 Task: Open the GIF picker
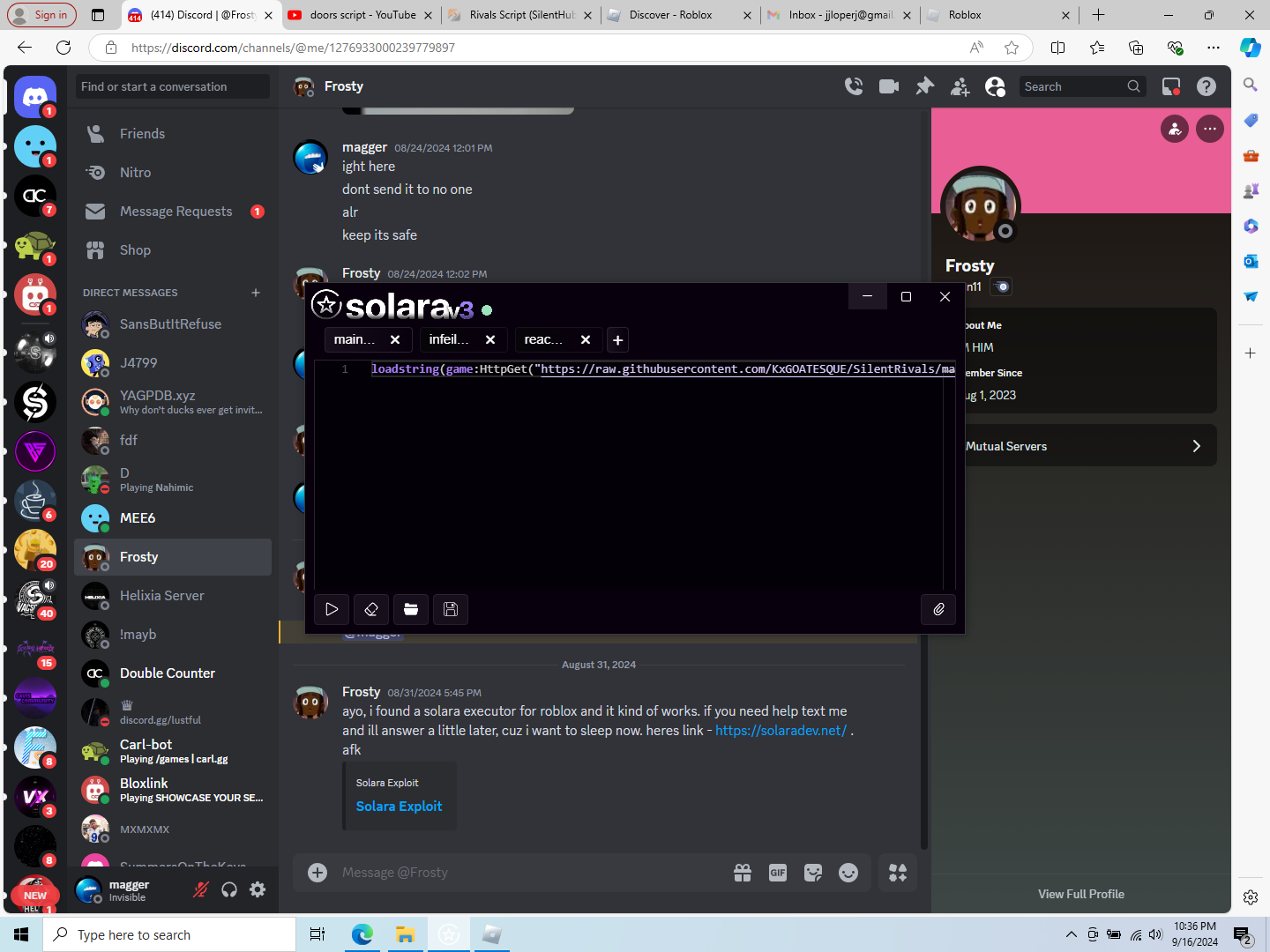[778, 873]
